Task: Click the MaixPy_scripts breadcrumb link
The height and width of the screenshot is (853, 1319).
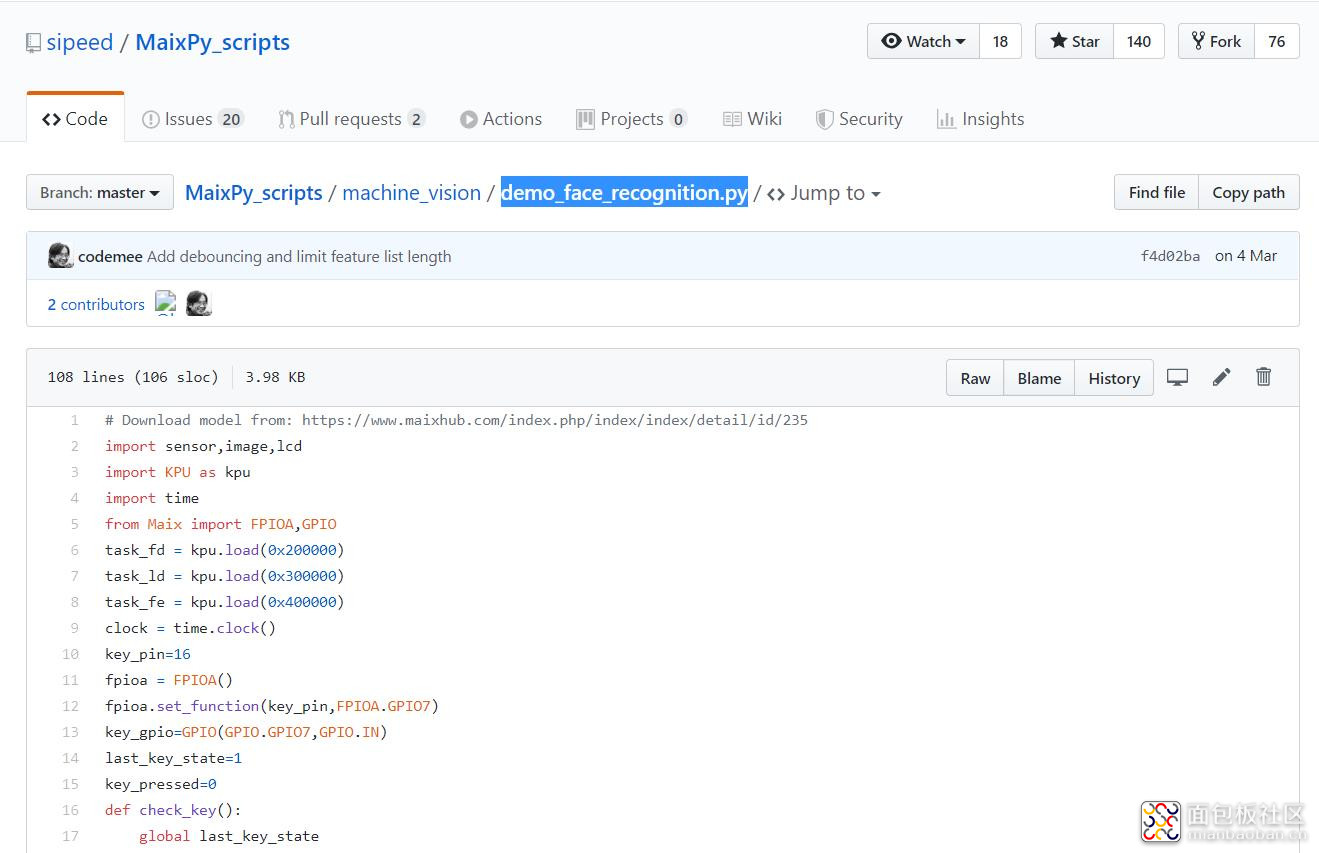Action: (254, 193)
